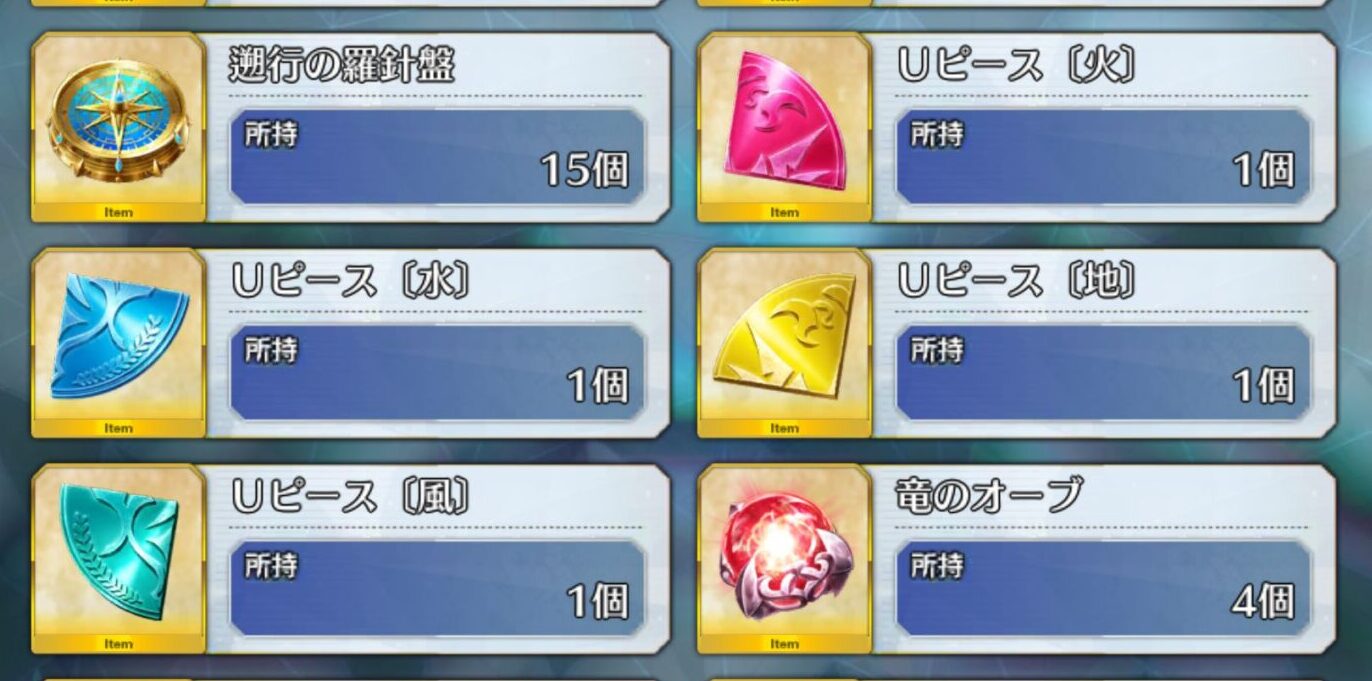Tap the 所持 panel of Uピース〔火〕

click(1103, 156)
